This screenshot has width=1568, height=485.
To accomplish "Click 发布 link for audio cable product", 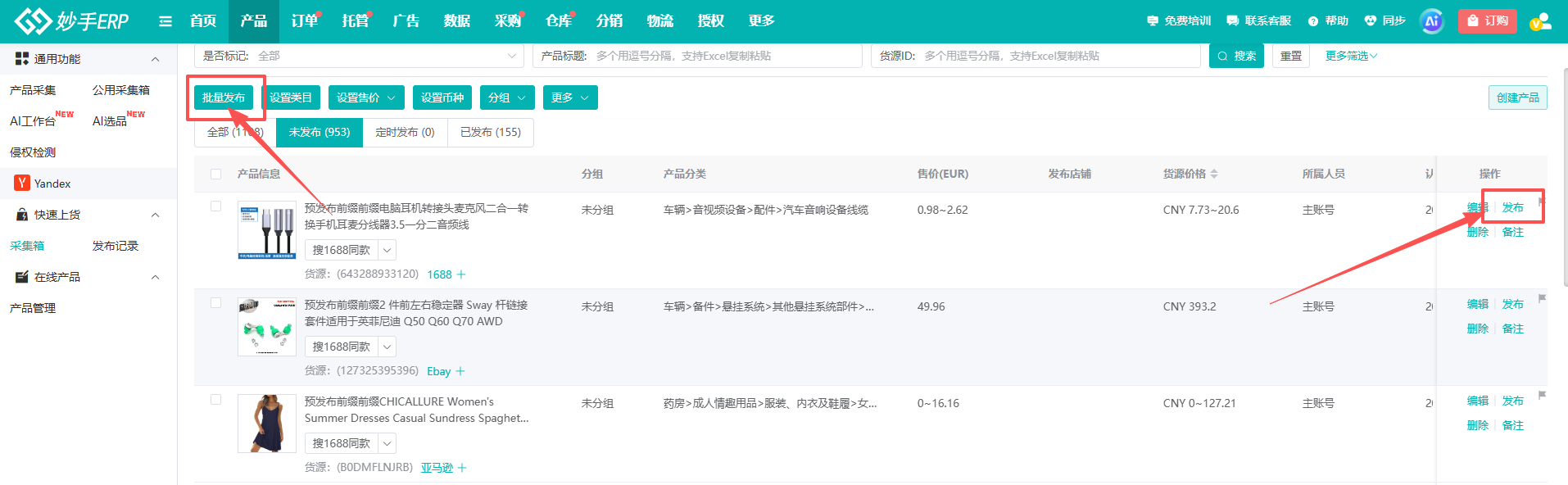I will tap(1512, 207).
